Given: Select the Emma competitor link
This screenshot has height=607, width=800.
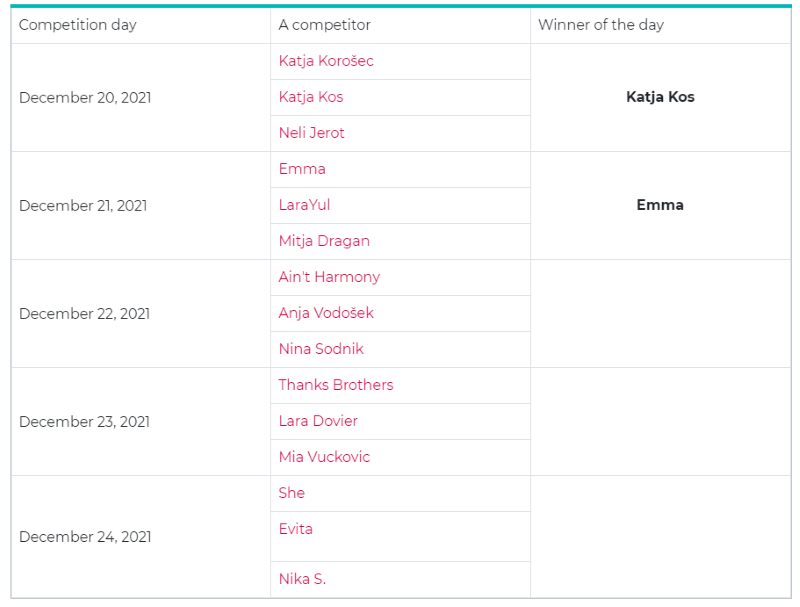Looking at the screenshot, I should point(302,169).
